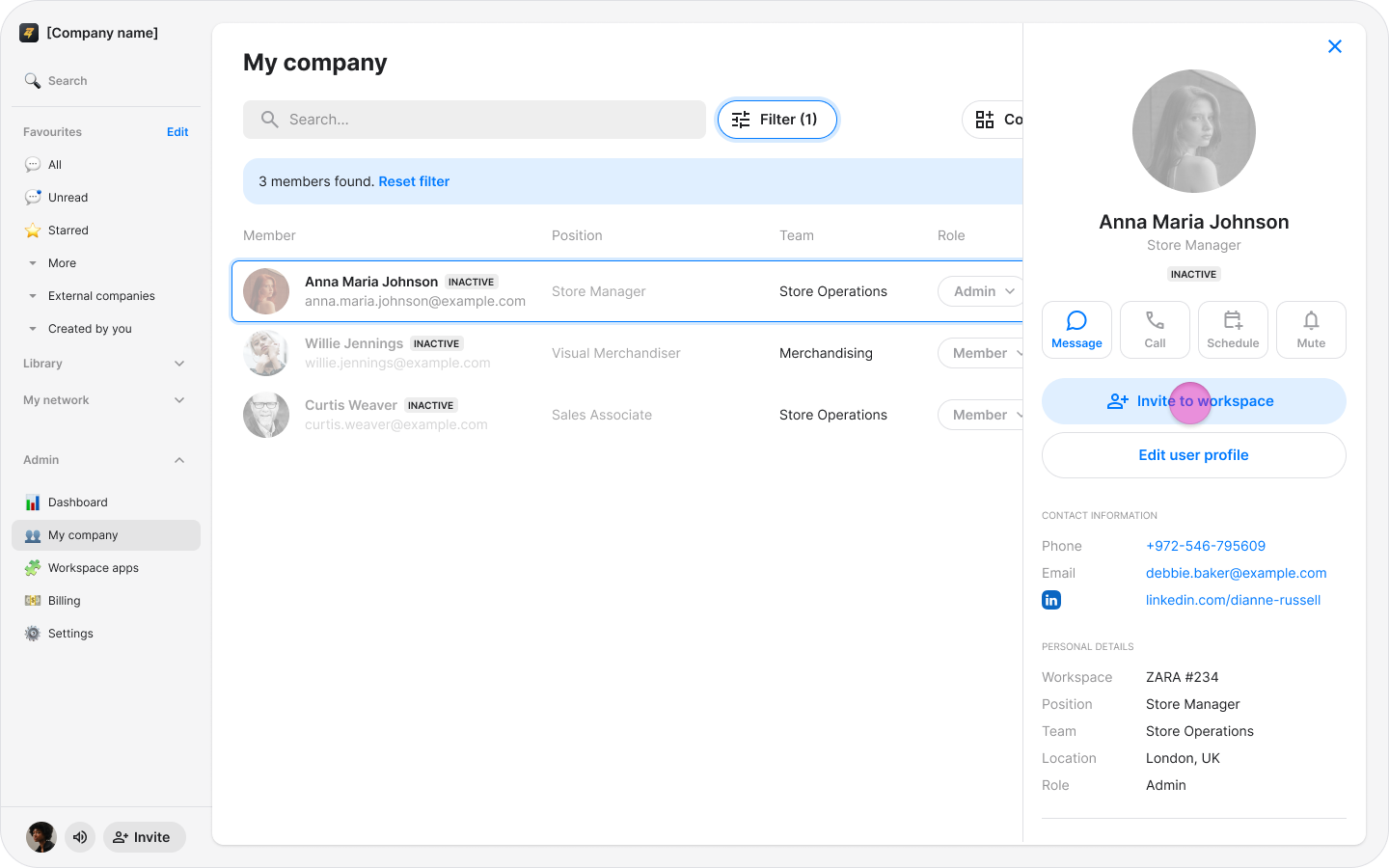Click Invite to workspace button

click(1194, 401)
